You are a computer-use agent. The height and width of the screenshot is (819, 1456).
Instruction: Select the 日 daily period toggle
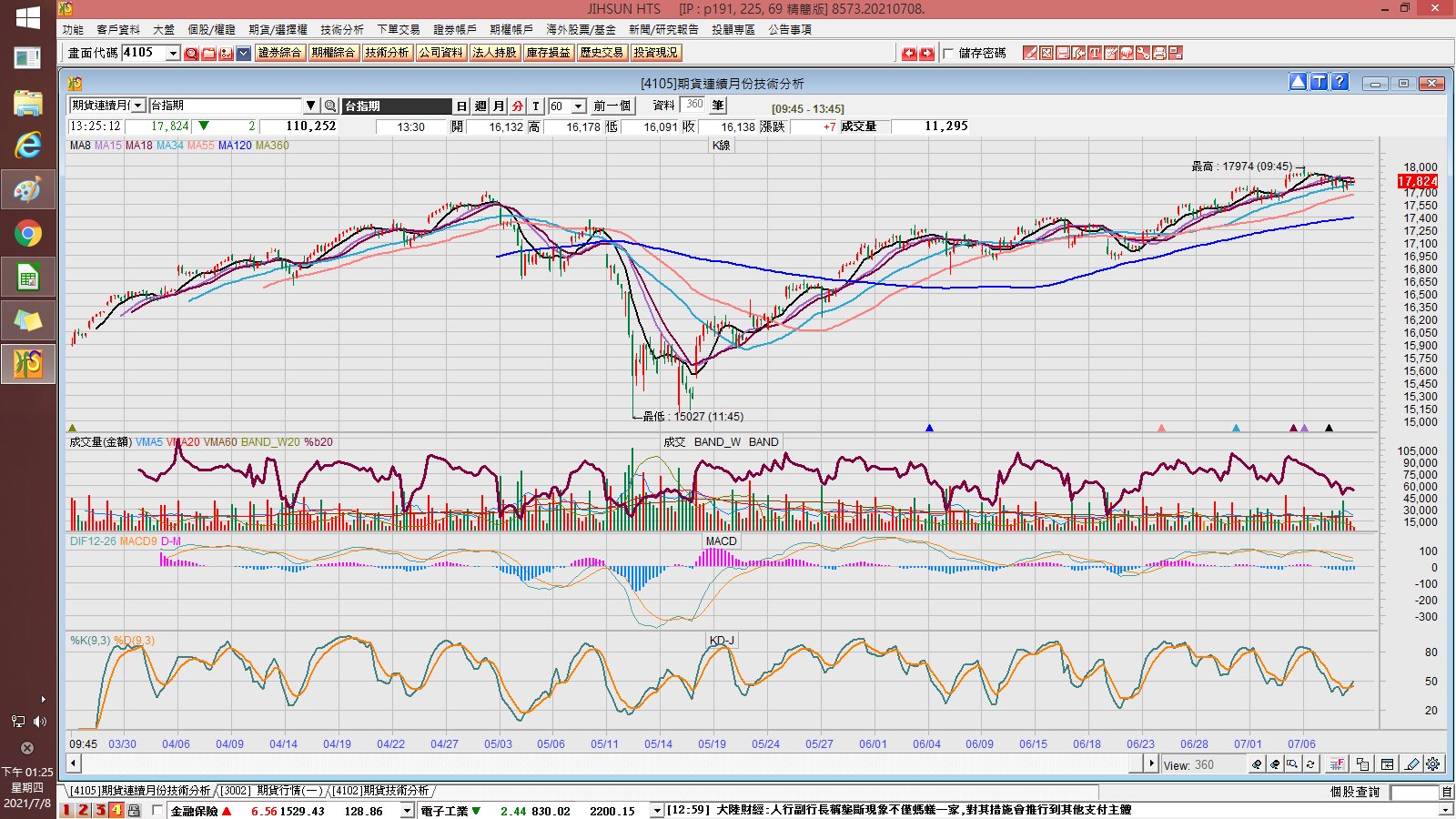pyautogui.click(x=462, y=106)
